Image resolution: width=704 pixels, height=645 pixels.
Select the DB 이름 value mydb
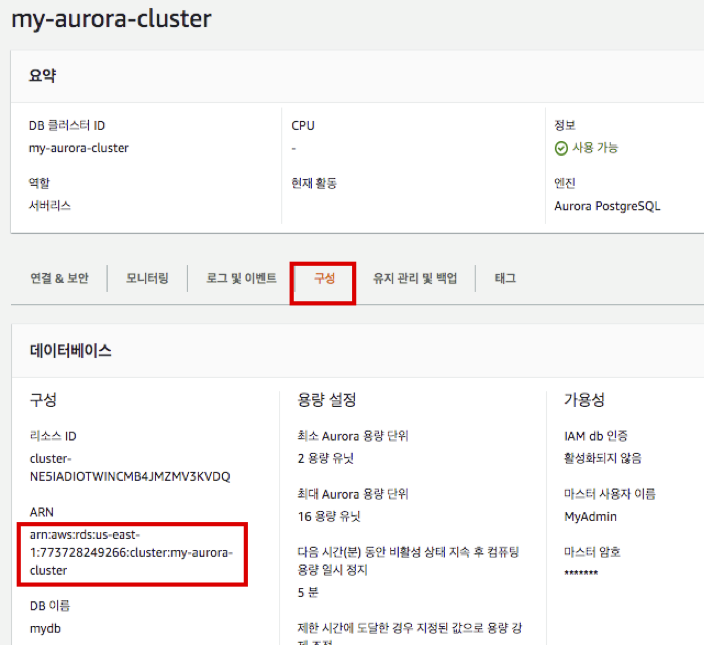(46, 629)
